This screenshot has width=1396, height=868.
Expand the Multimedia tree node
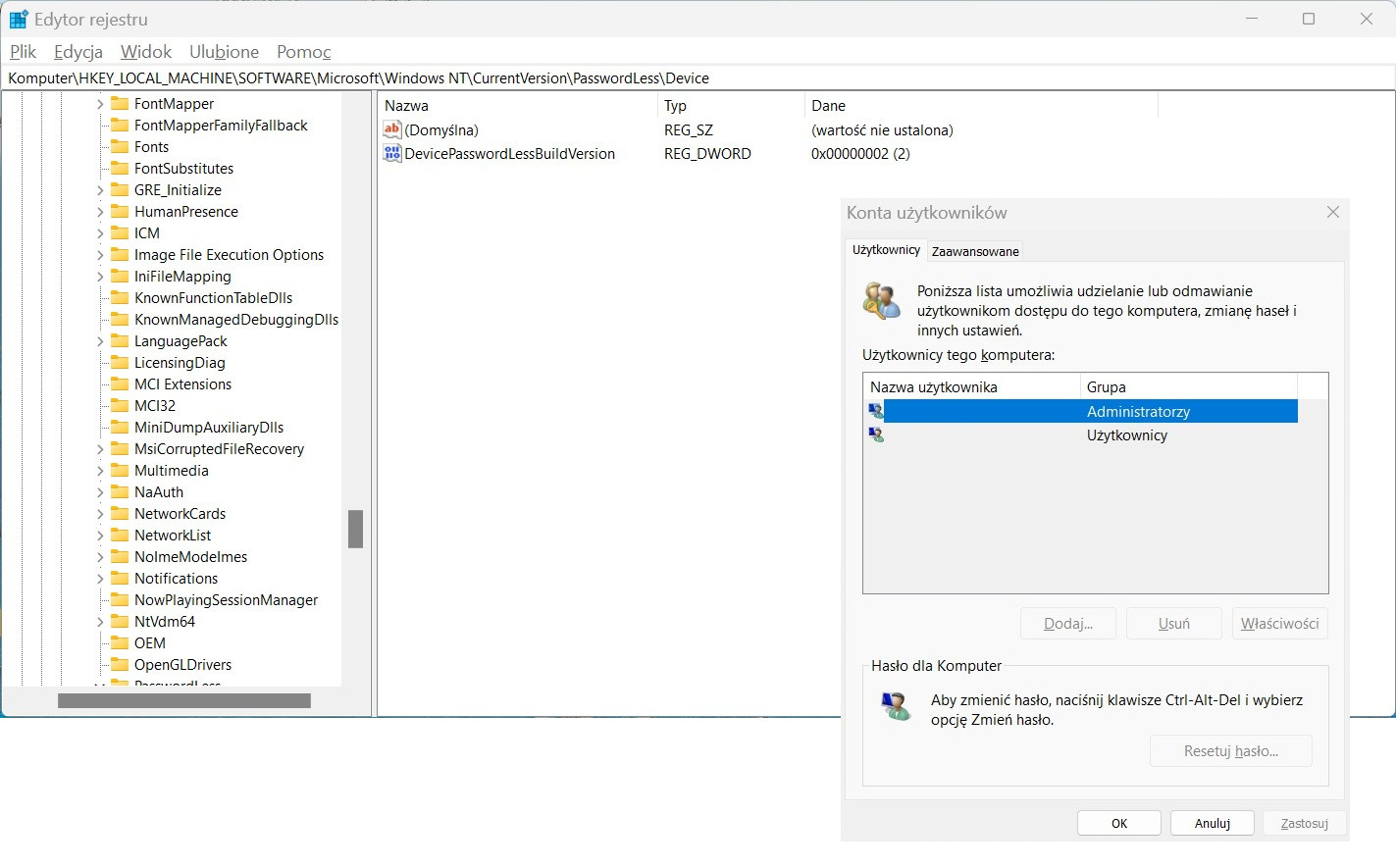click(100, 470)
